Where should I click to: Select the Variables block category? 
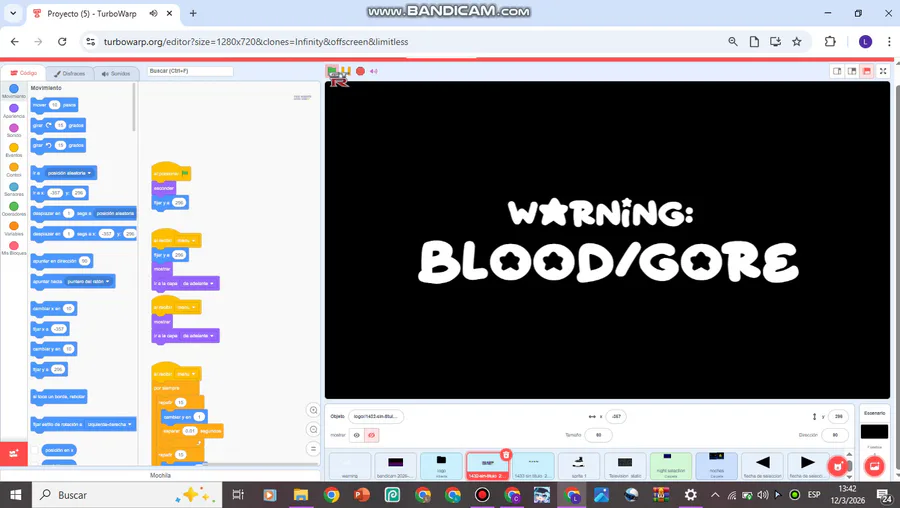(x=14, y=228)
